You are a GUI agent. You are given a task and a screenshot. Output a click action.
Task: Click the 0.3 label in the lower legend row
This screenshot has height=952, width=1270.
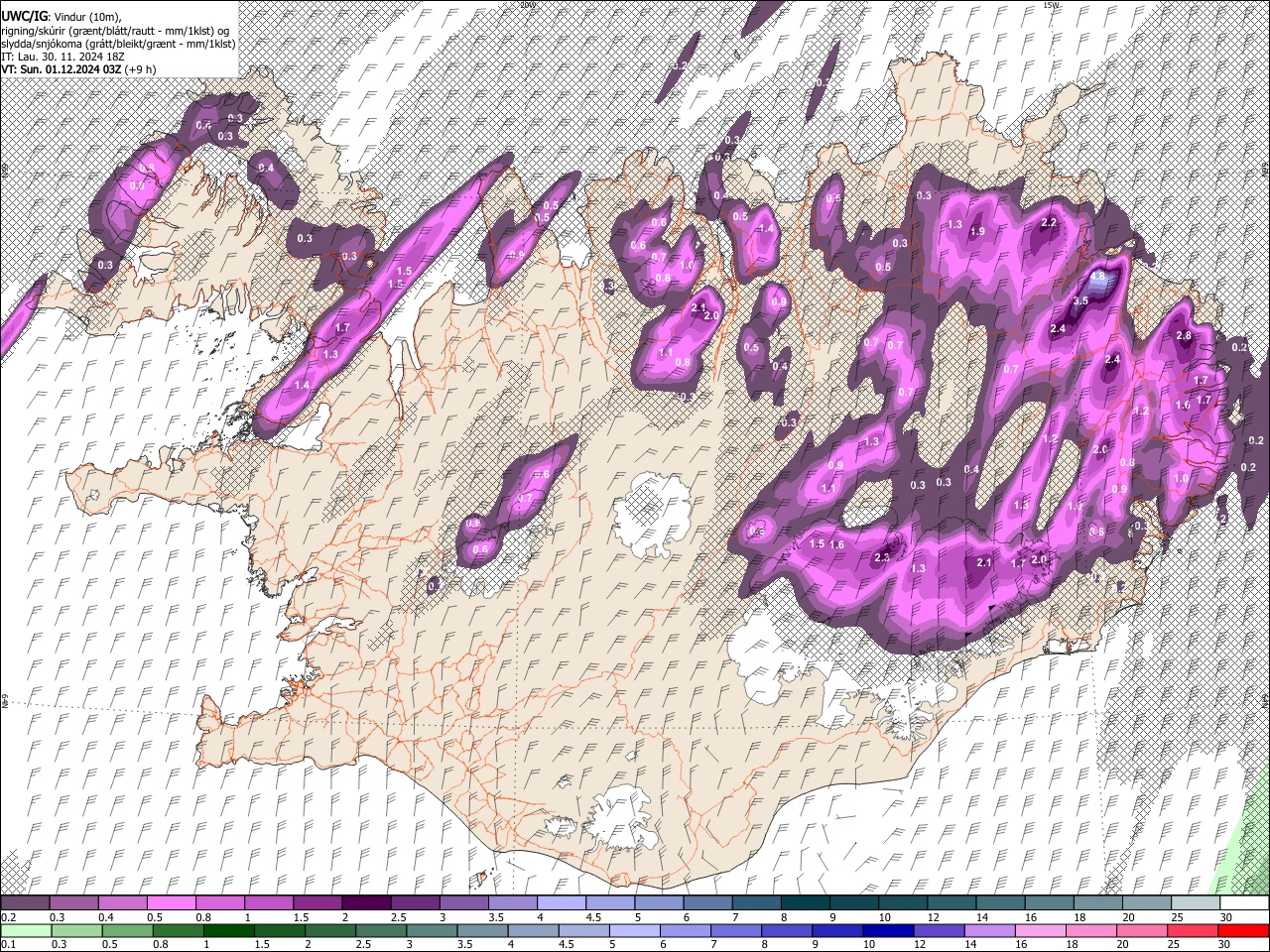(58, 944)
